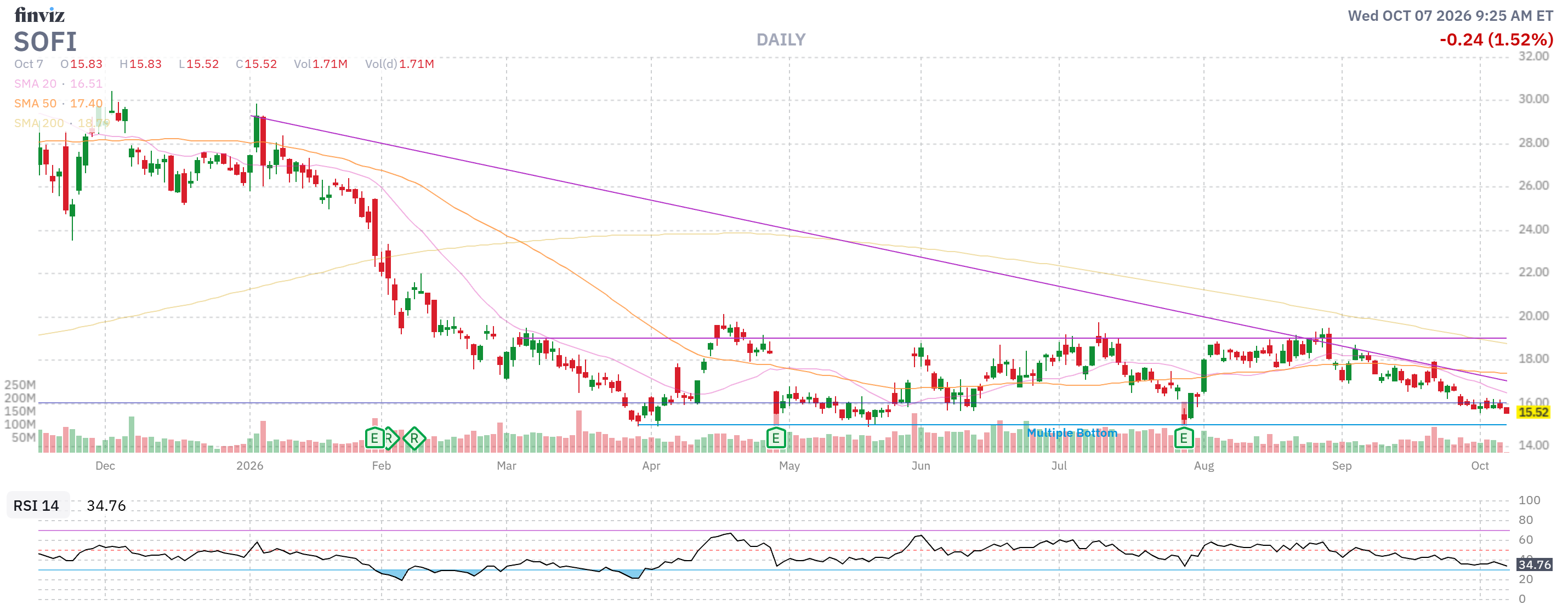Click the 100 level on RSI axis
Viewport: 1568px width, 616px height.
(1529, 500)
